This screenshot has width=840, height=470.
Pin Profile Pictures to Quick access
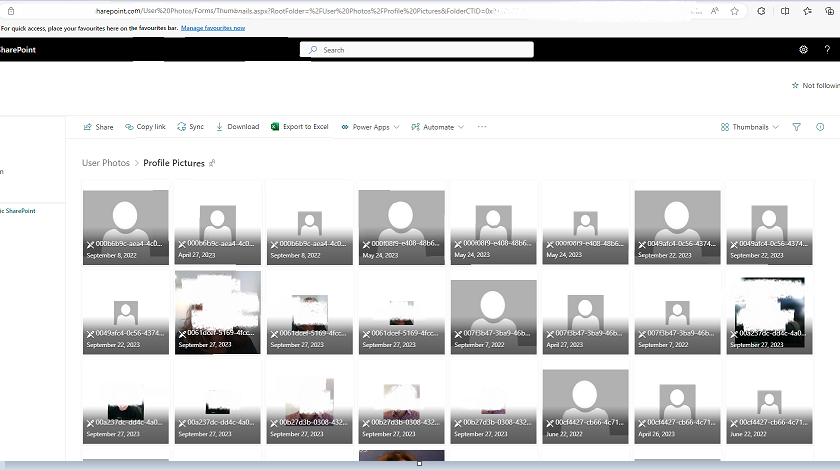212,163
